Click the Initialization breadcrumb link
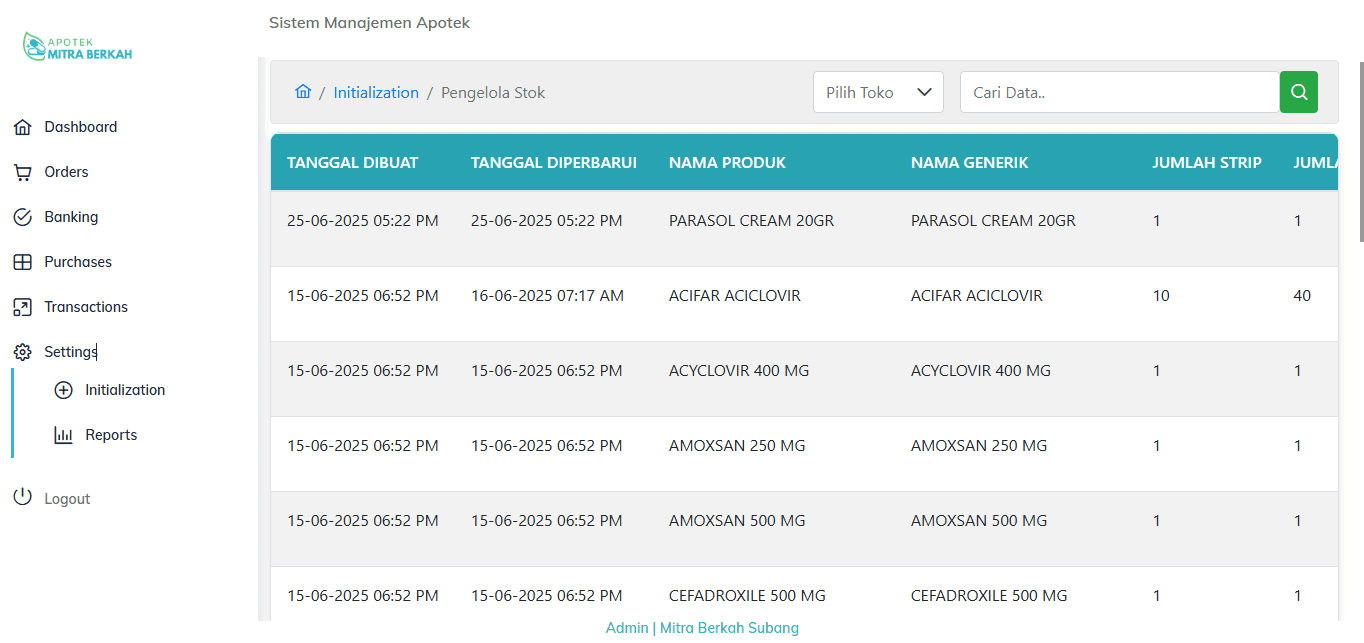Viewport: 1364px width, 643px height. click(376, 92)
